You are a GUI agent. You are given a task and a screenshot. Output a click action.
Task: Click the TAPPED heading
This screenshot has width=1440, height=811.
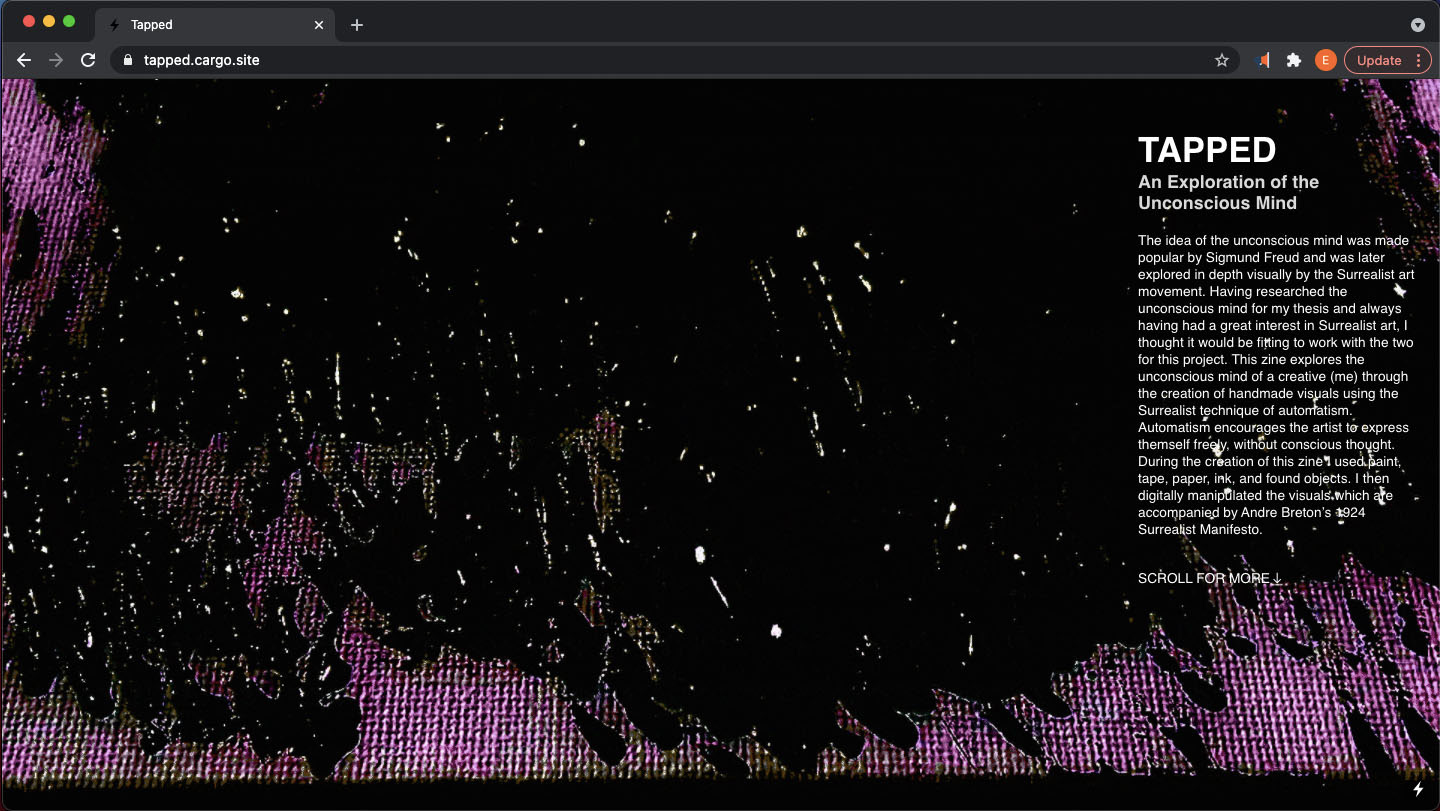(1207, 150)
